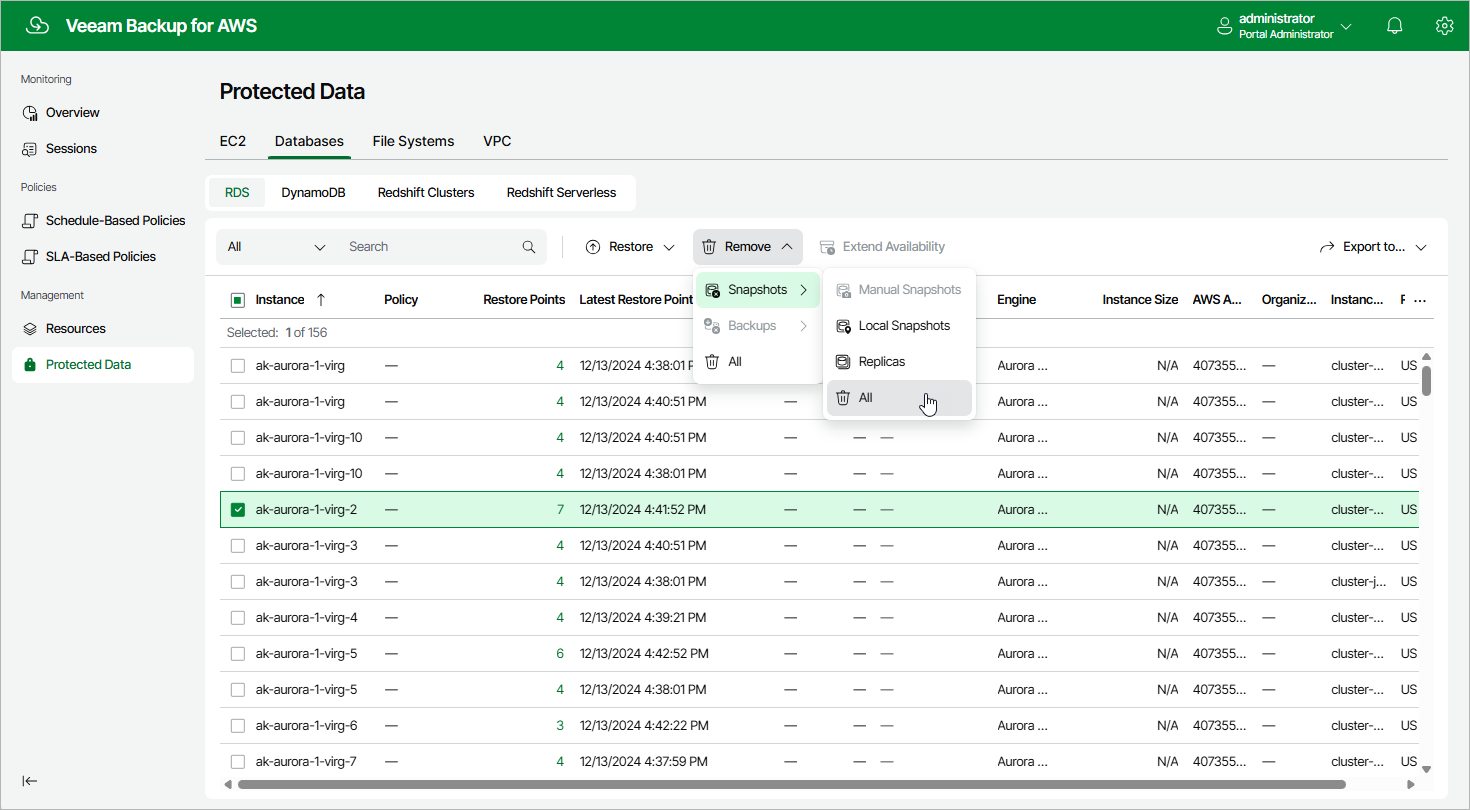
Task: Choose Local Snapshots from the submenu
Action: (899, 326)
